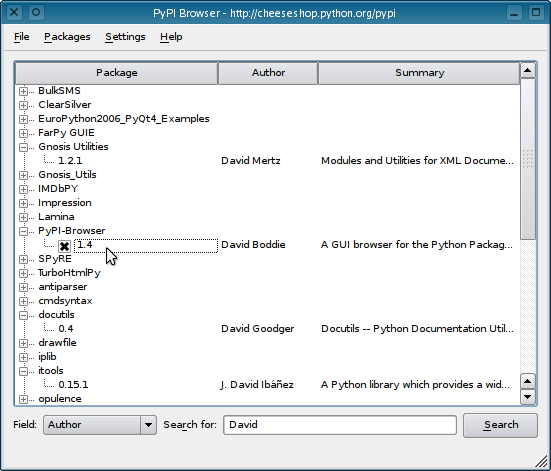551x471 pixels.
Task: Select docutils version 0.4
Action: (x=66, y=329)
